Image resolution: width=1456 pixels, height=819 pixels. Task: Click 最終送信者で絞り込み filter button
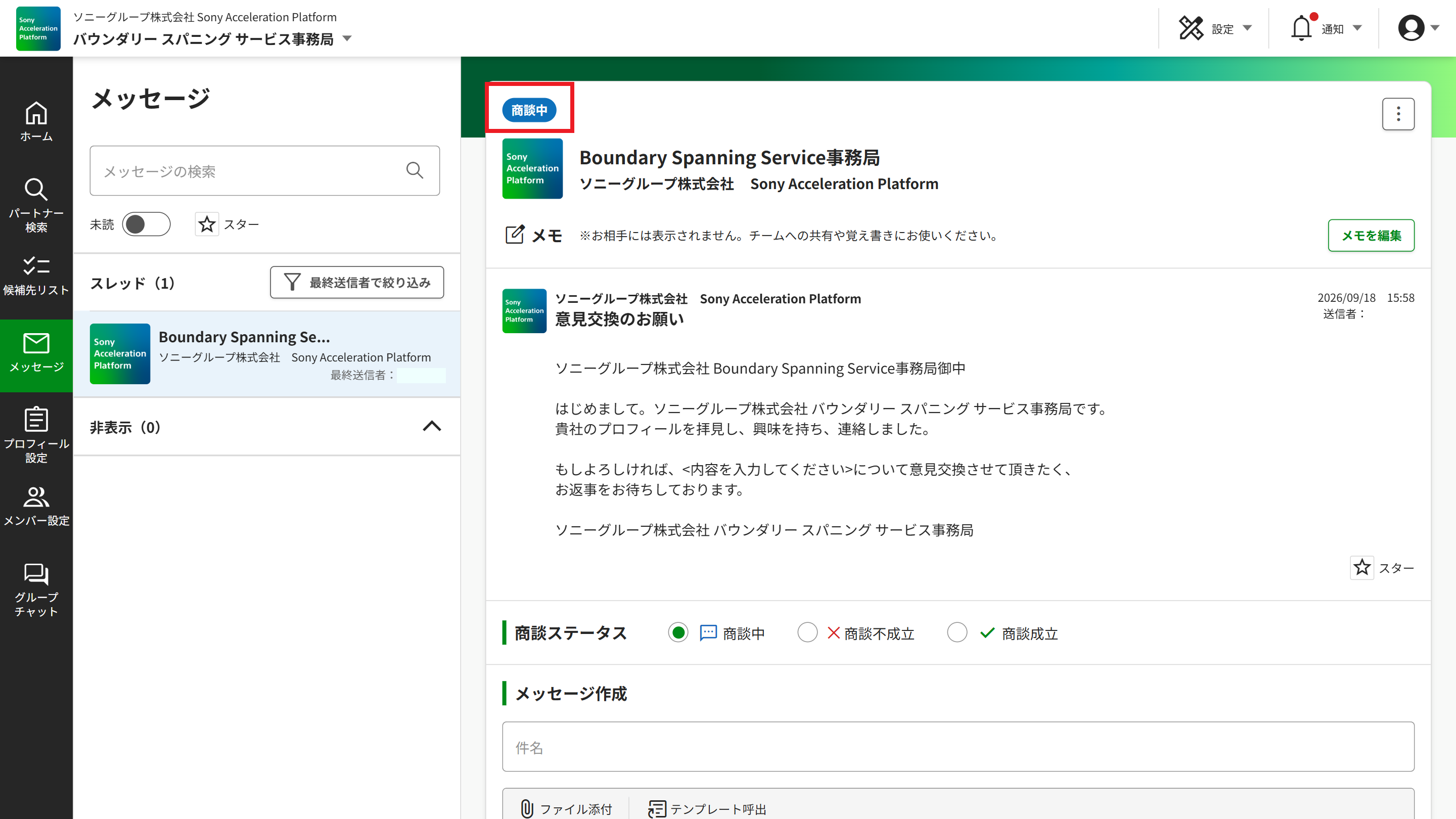click(356, 282)
